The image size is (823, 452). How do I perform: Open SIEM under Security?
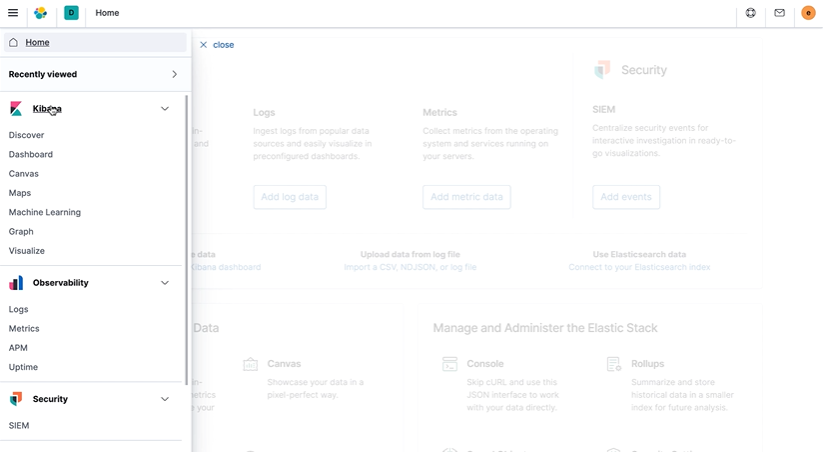19,426
